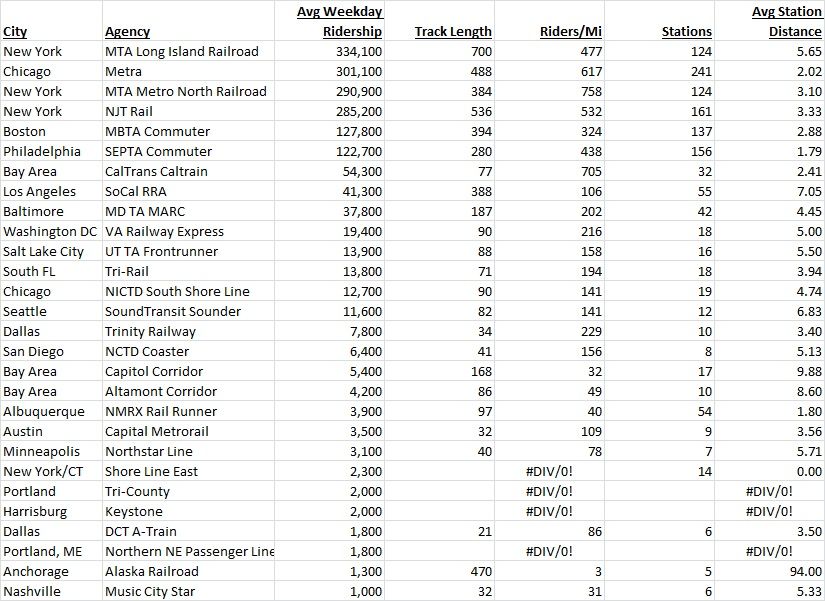Select the MTA Long Island Railroad cell
825x601 pixels.
[x=181, y=51]
